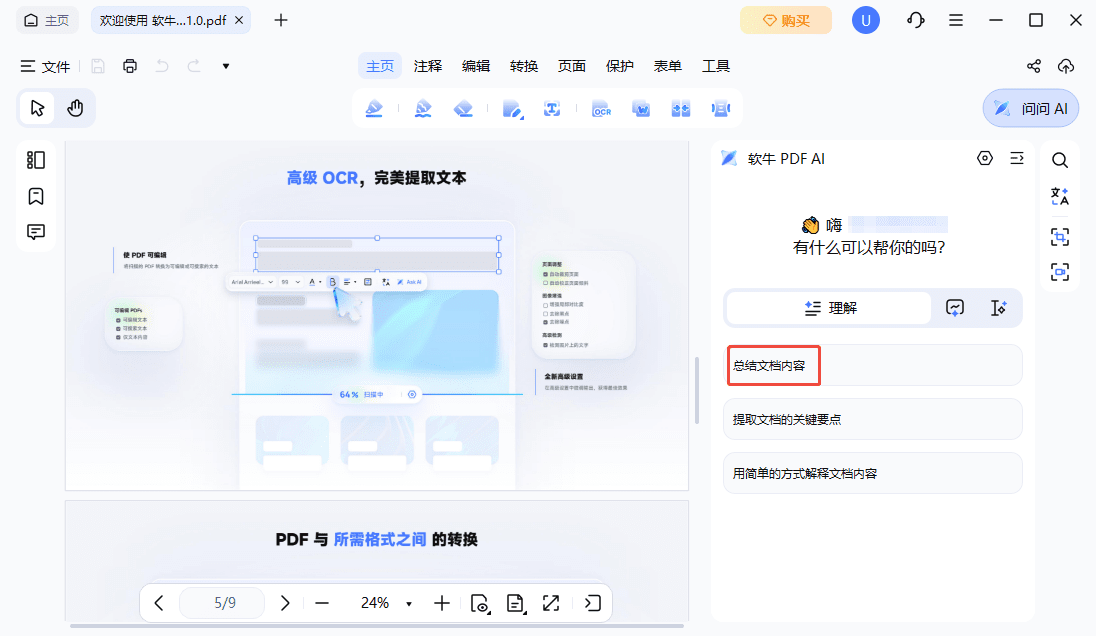
Task: Select the eraser tool icon
Action: pos(463,108)
